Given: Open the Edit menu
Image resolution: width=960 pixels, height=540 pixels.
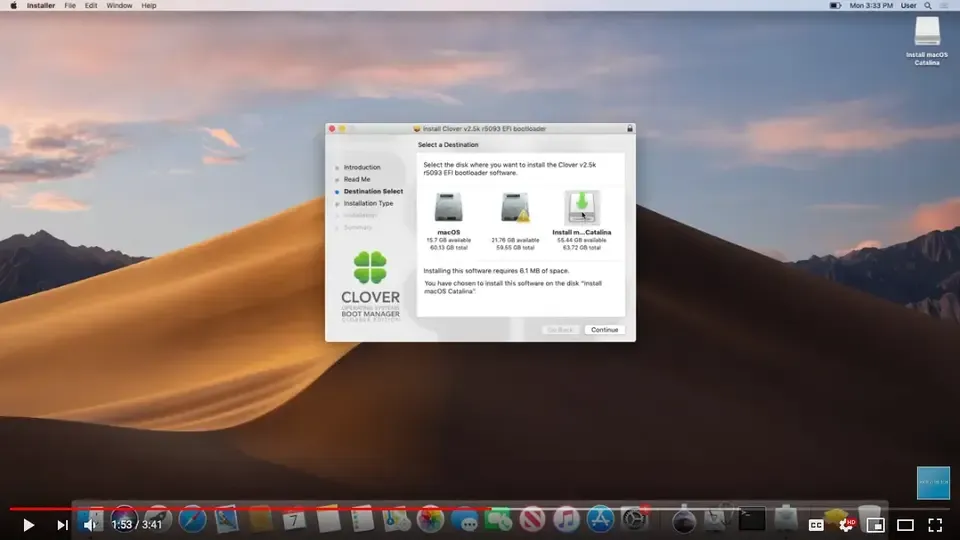Looking at the screenshot, I should point(91,6).
